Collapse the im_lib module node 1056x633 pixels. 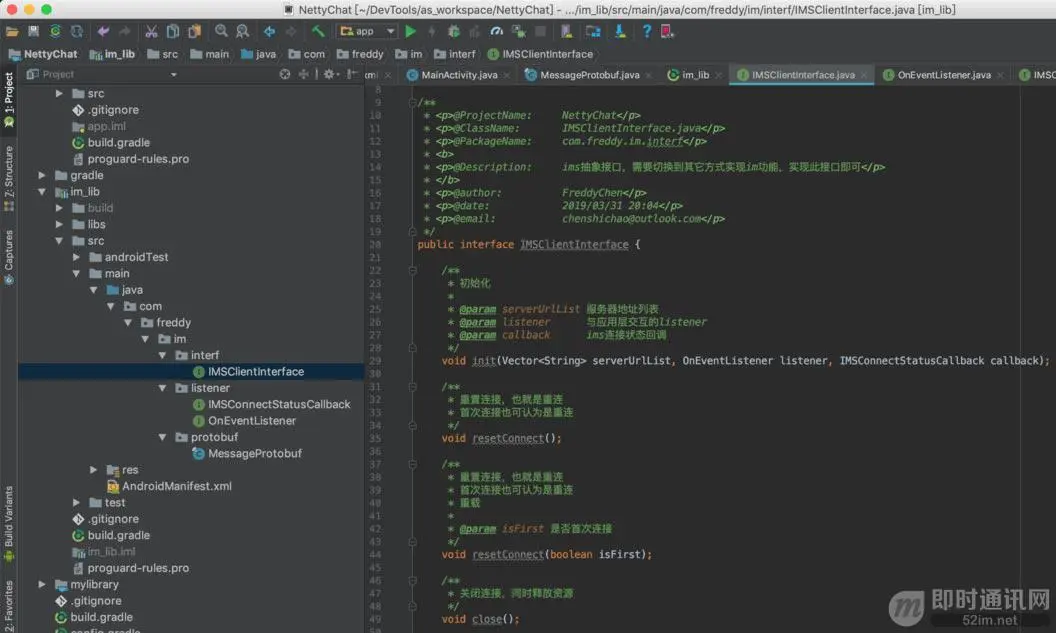[x=42, y=192]
